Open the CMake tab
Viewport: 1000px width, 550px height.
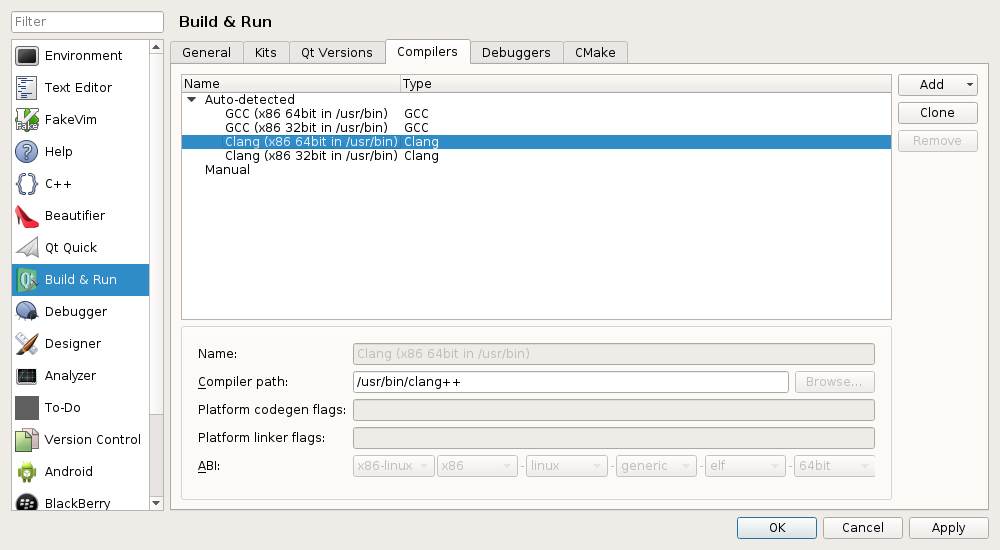coord(595,53)
